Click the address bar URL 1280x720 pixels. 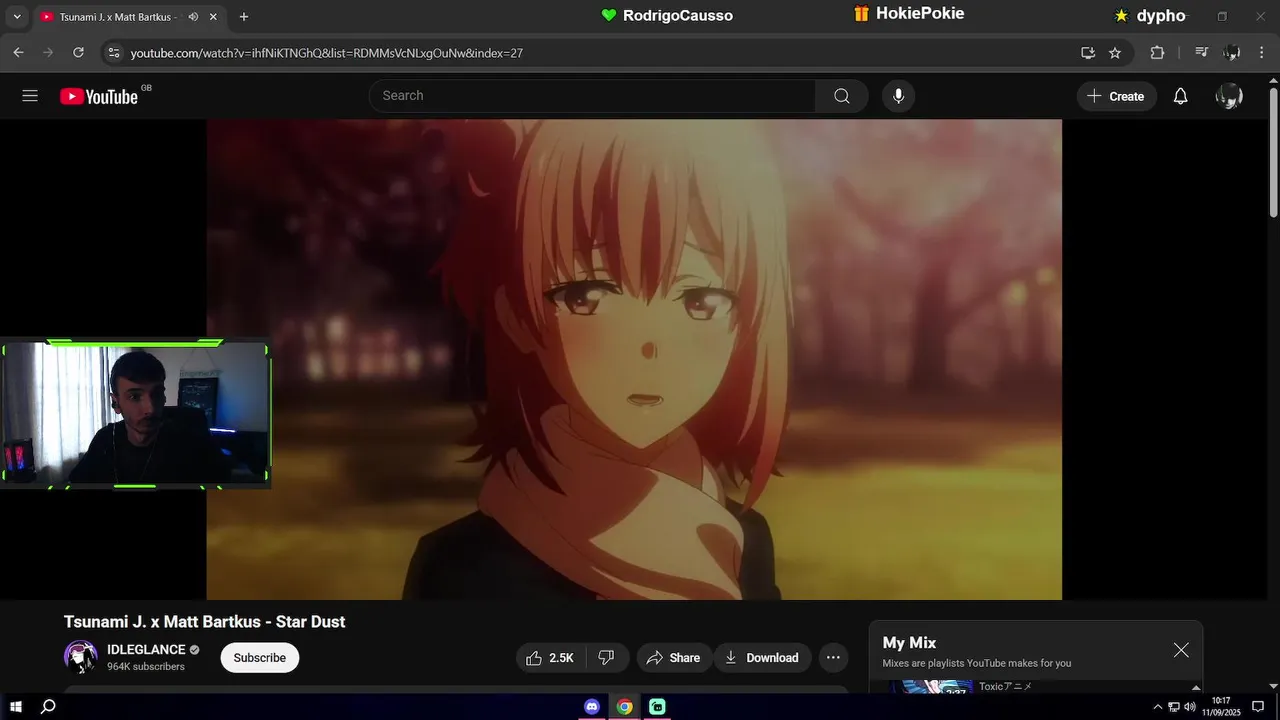pyautogui.click(x=327, y=53)
